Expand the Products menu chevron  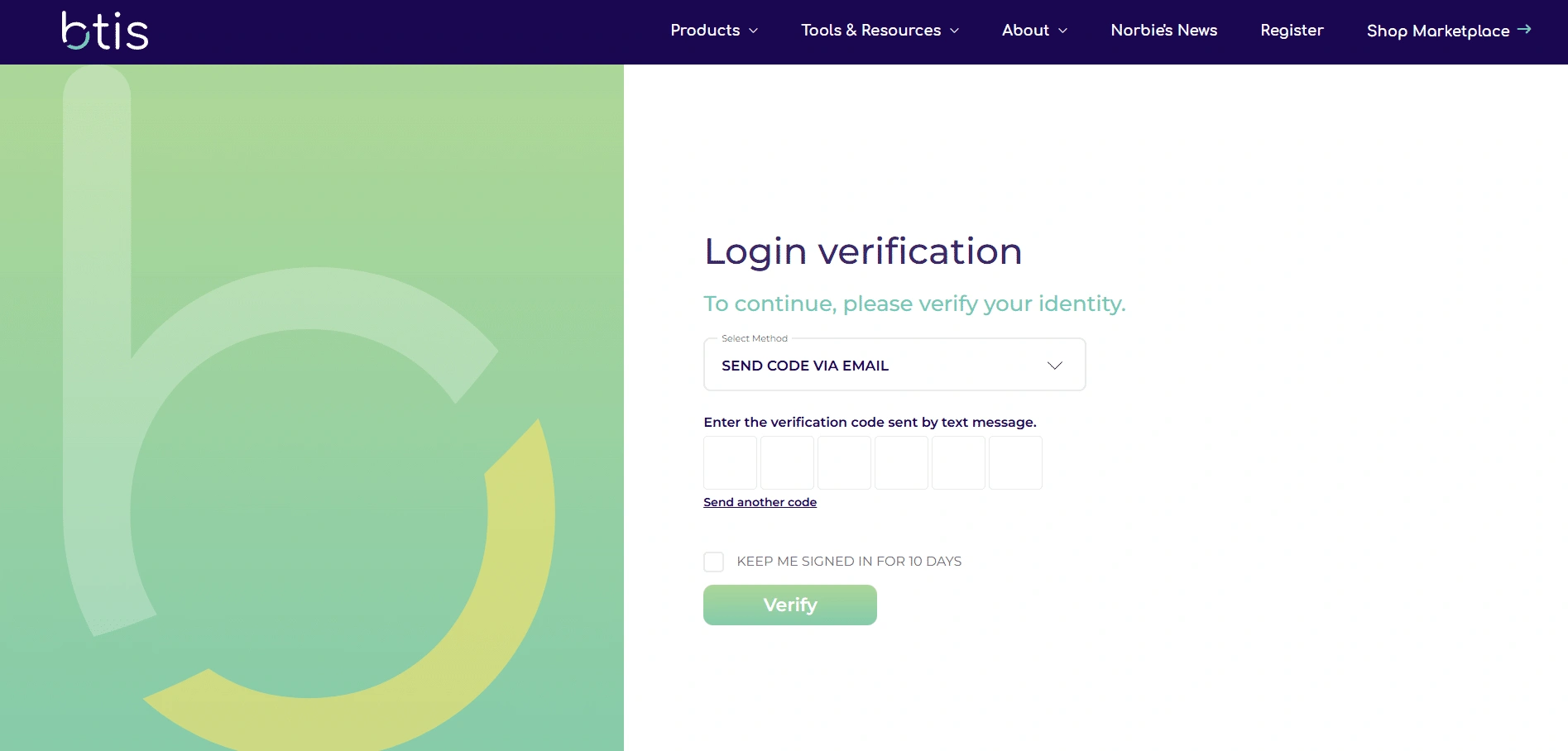click(753, 31)
